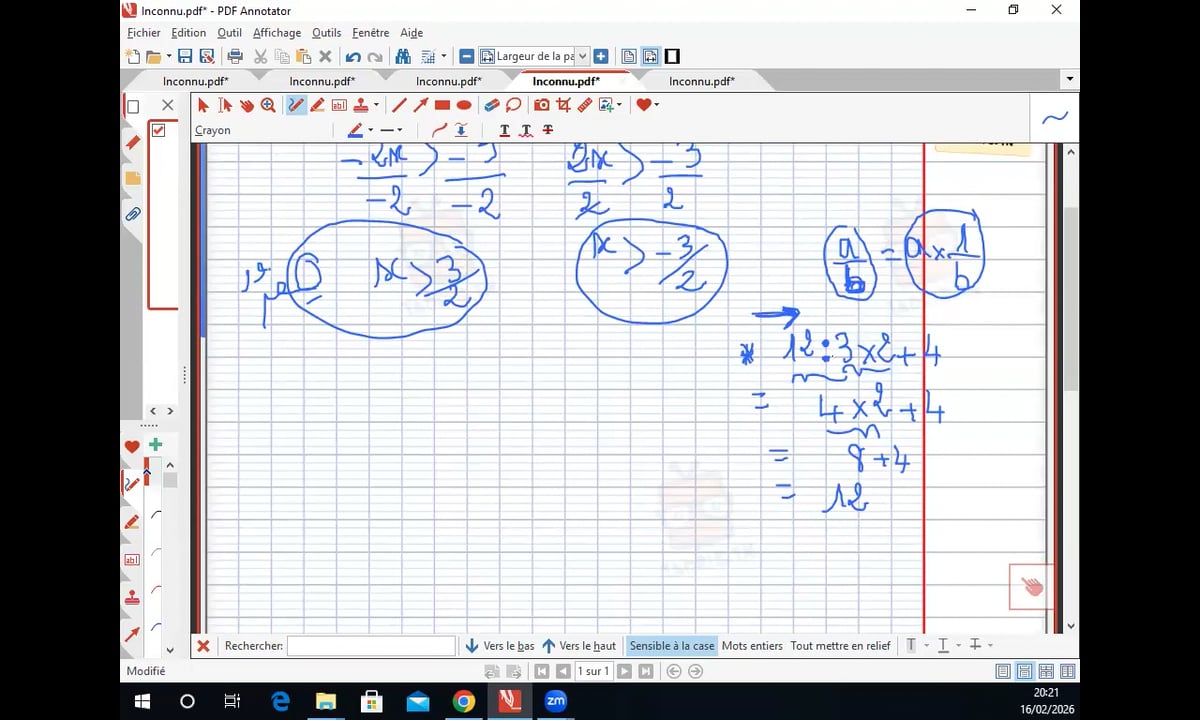Toggle pressure sensitive pen option
The width and height of the screenshot is (1200, 720).
(x=461, y=130)
